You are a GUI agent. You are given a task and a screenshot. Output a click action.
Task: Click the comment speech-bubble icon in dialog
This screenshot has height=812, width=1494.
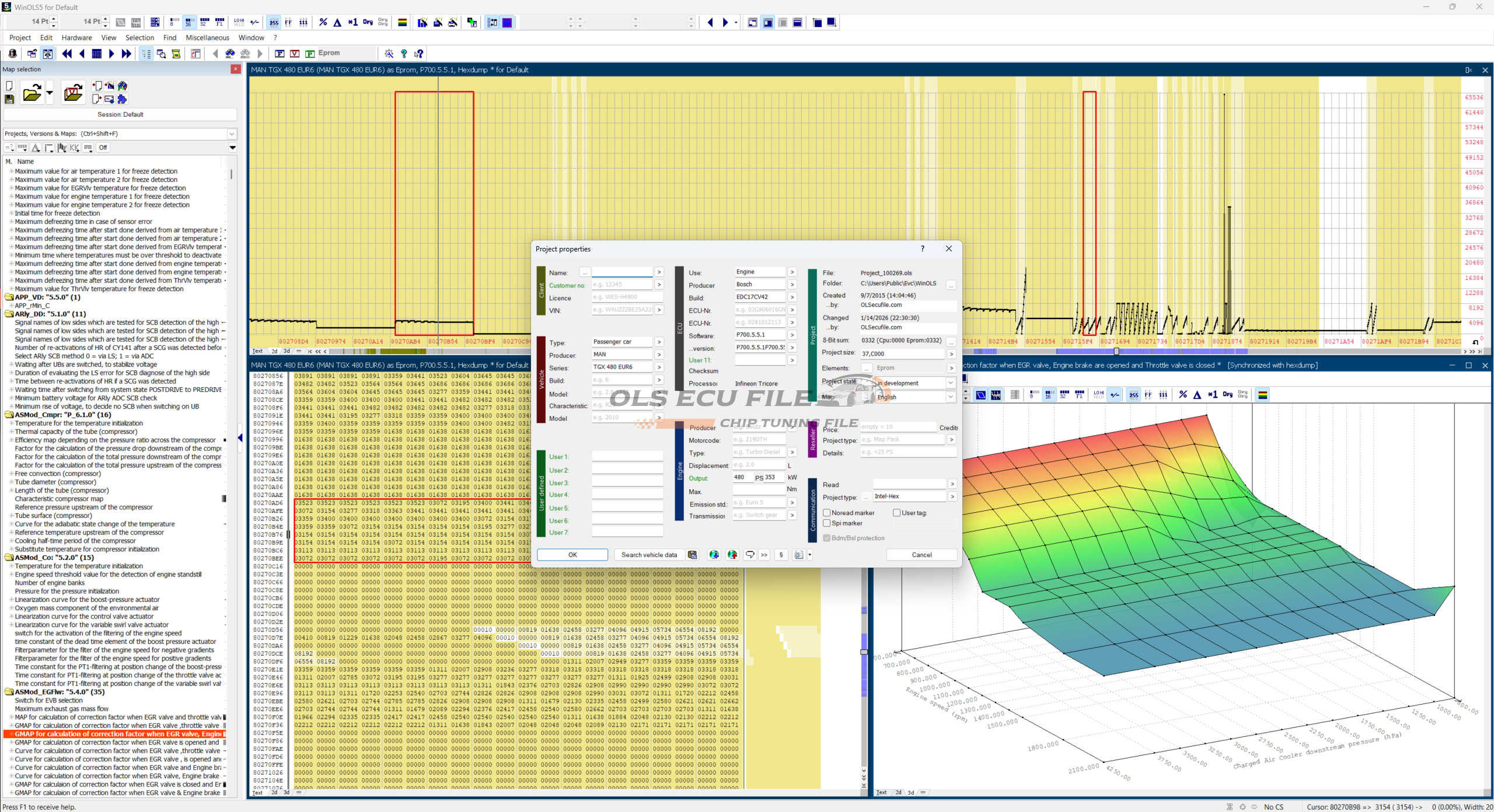click(x=750, y=555)
